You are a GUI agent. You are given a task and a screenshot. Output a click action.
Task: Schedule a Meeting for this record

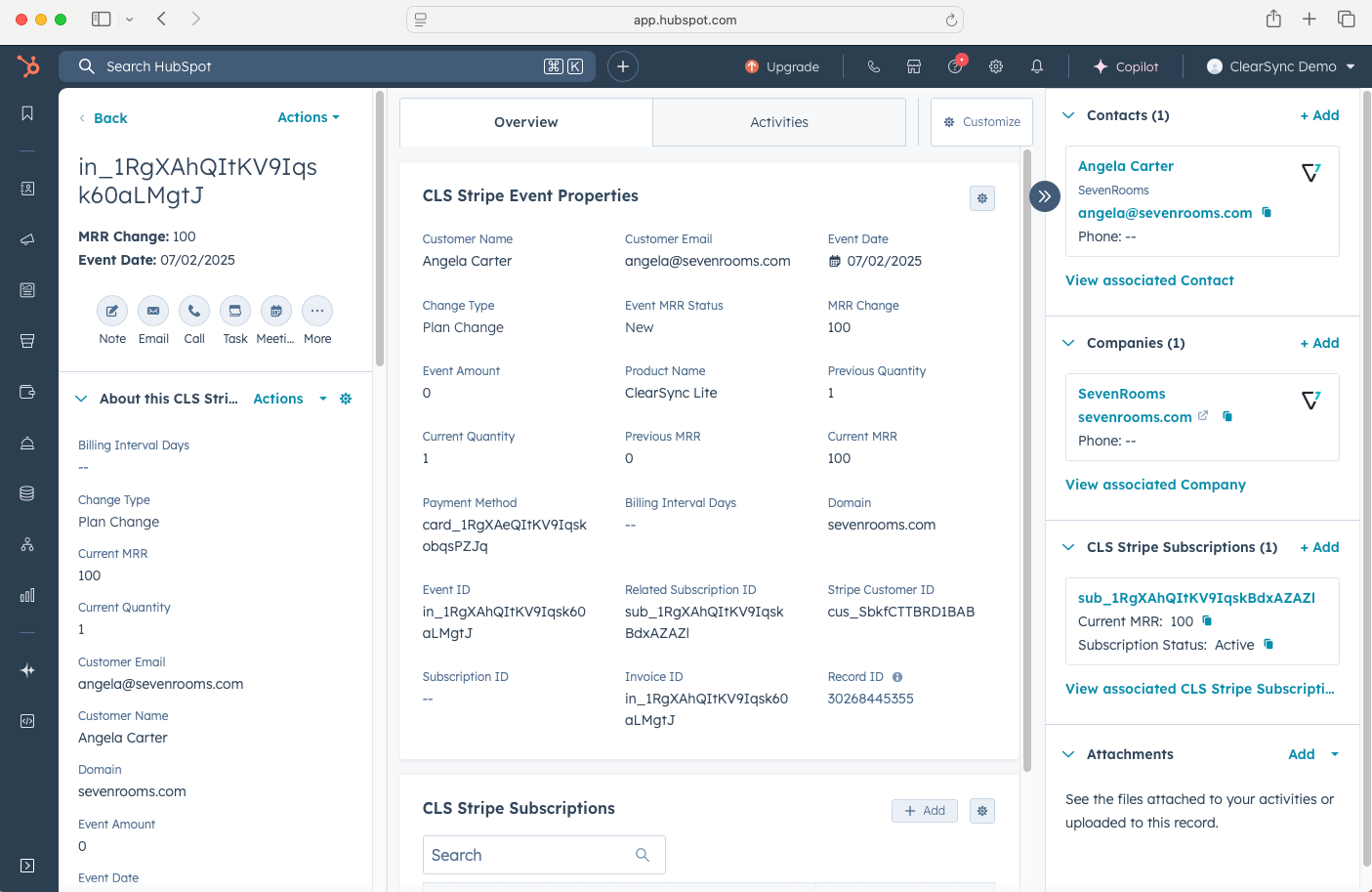[276, 311]
